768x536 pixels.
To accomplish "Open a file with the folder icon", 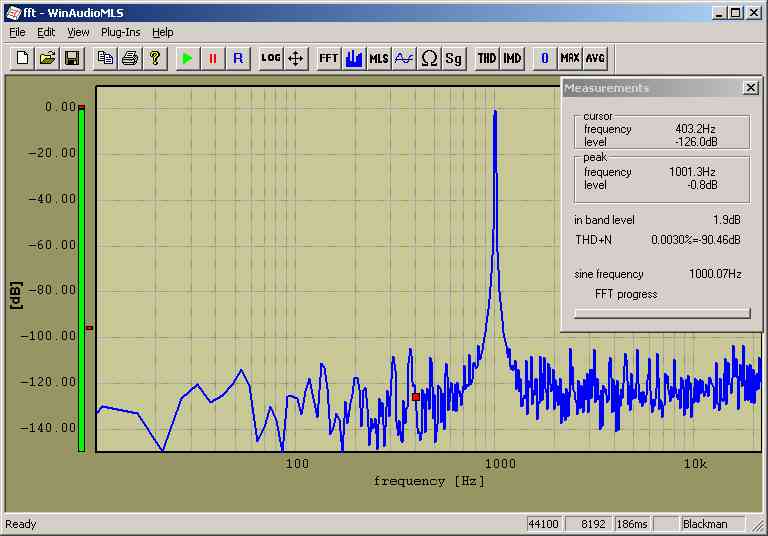I will tap(47, 58).
